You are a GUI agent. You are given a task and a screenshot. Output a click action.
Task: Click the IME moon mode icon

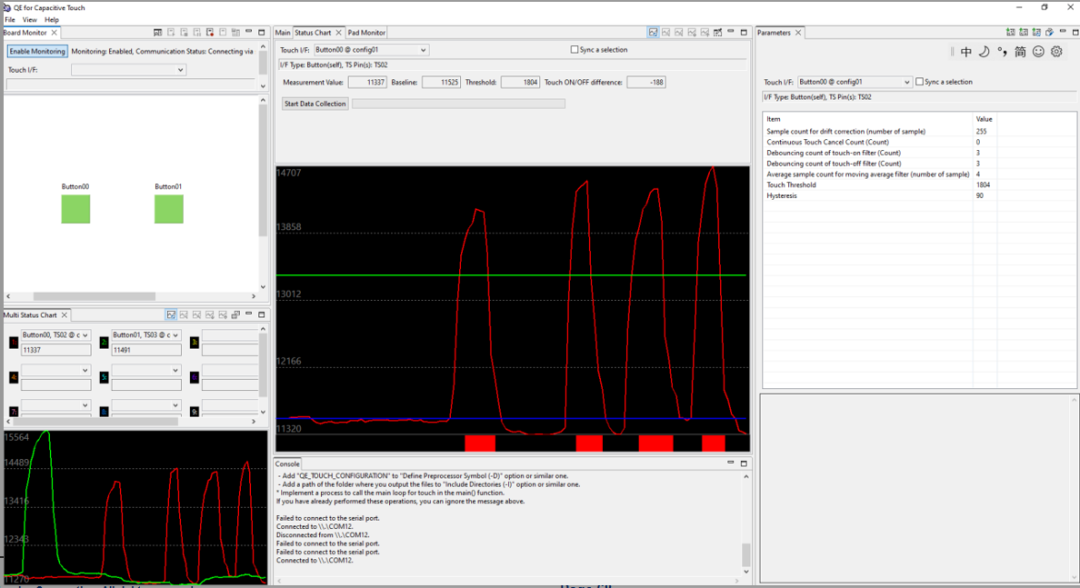(983, 51)
